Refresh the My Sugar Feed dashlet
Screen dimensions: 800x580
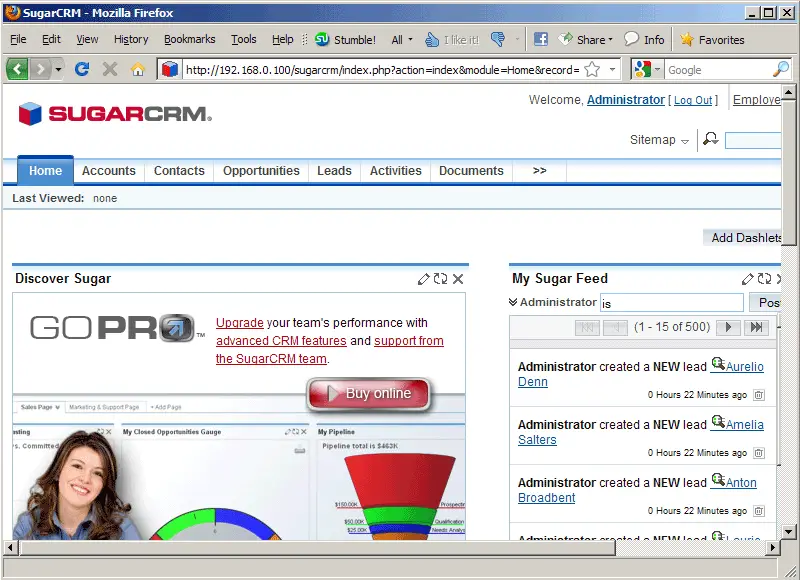[x=764, y=279]
